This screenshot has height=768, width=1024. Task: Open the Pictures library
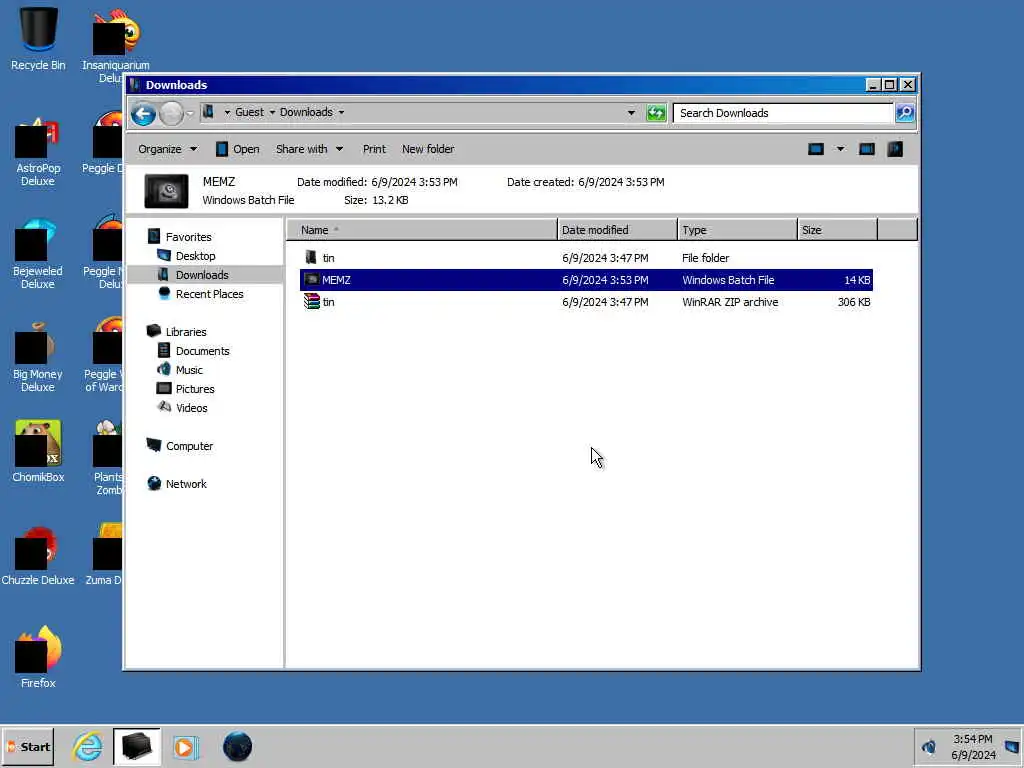tap(195, 389)
